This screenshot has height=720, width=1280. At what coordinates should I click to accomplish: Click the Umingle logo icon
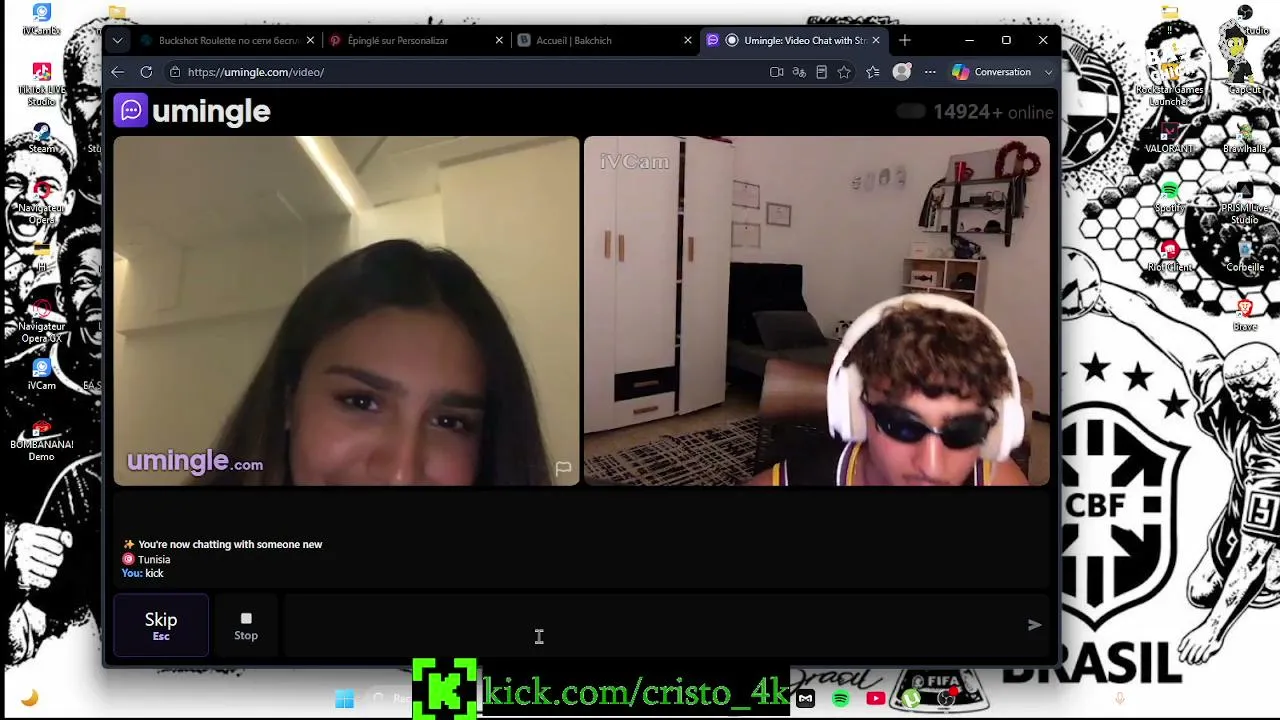click(x=131, y=111)
